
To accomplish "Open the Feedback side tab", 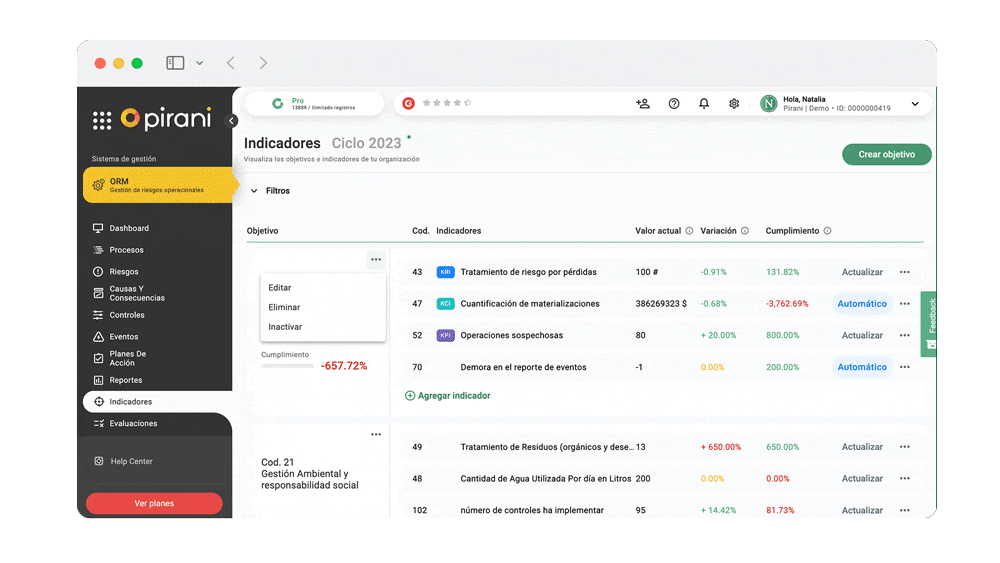I will point(929,324).
